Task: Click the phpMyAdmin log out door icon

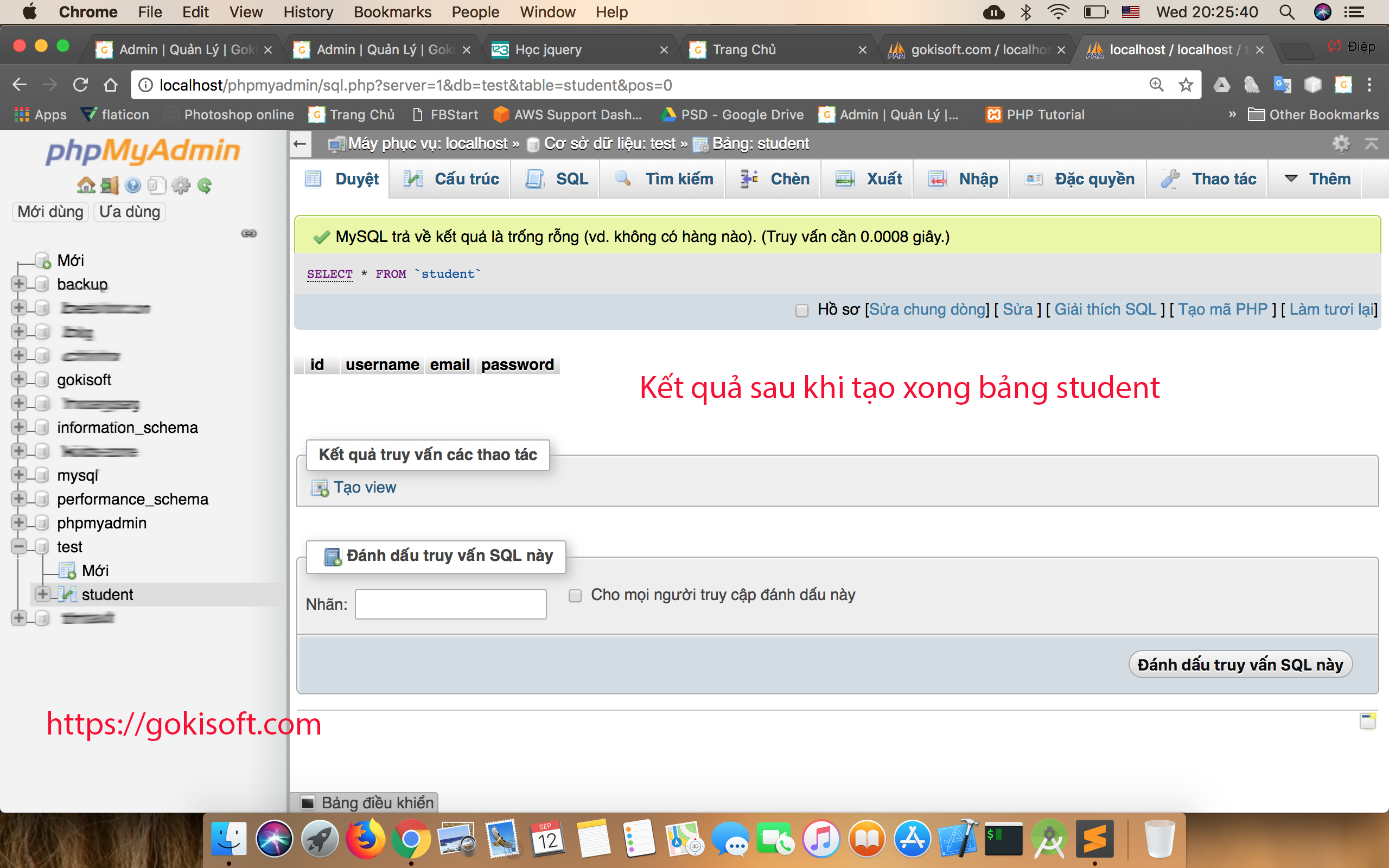Action: pos(110,186)
